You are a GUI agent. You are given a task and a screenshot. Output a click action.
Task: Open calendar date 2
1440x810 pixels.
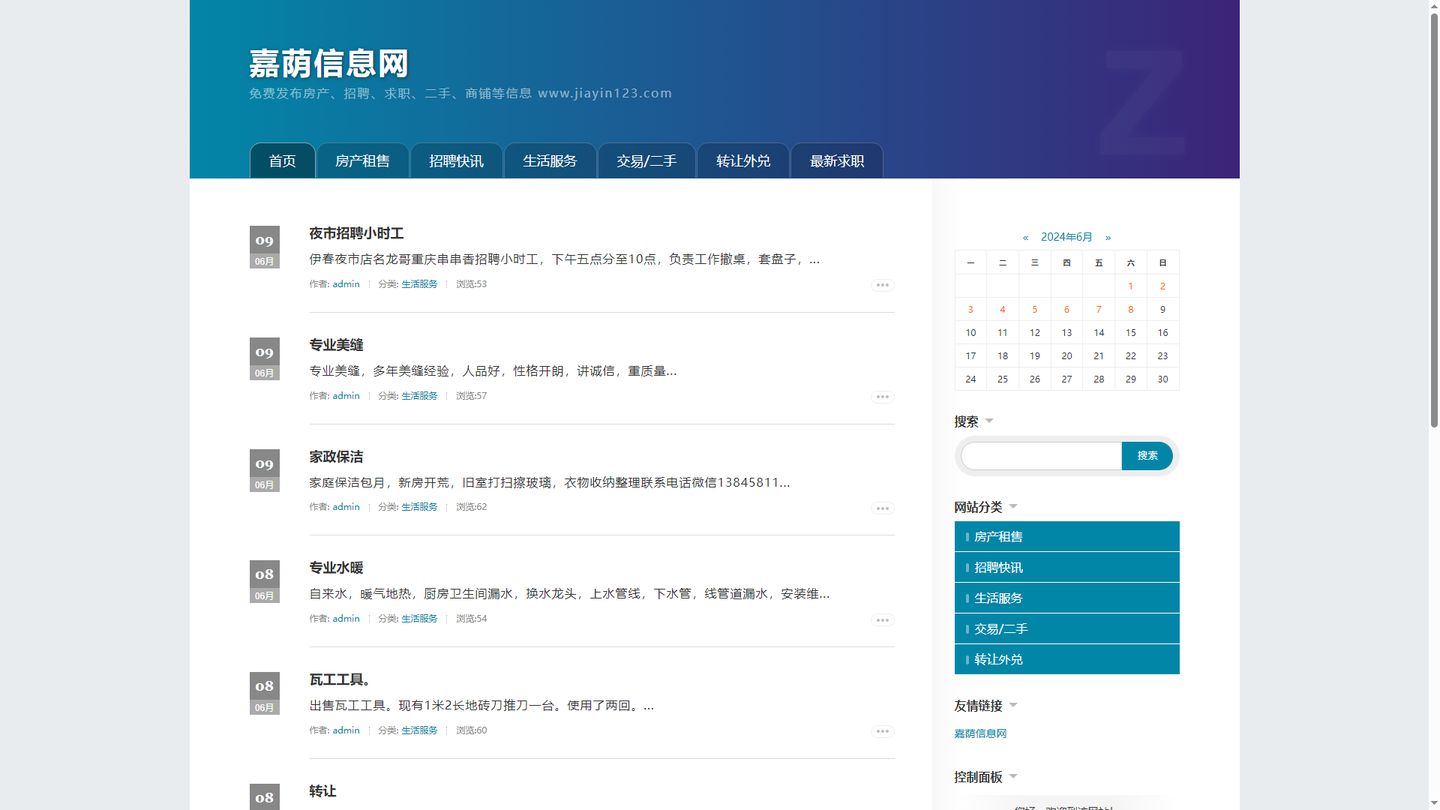[1163, 286]
